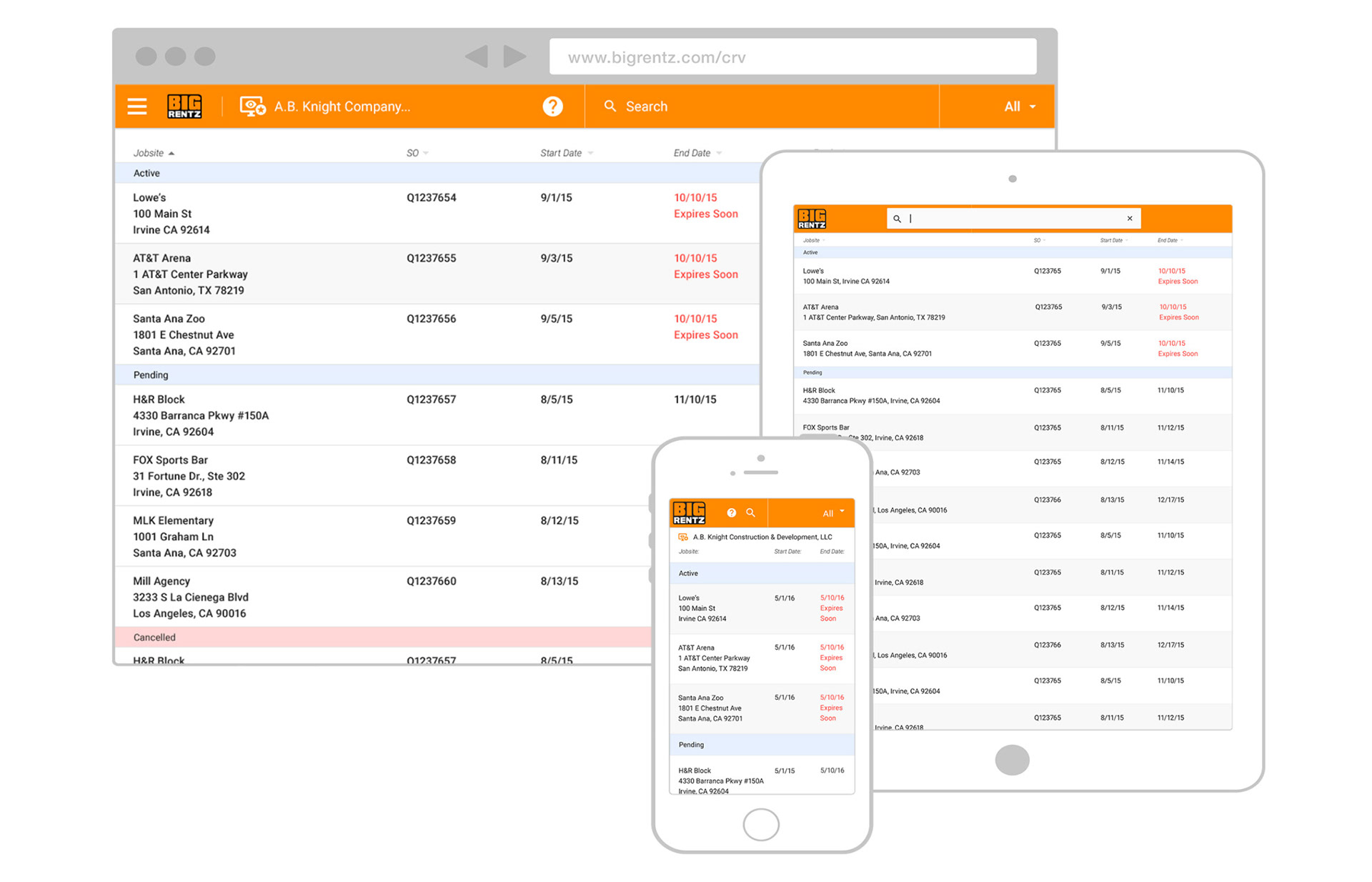The image size is (1372, 882).
Task: Select desktop H&R Block row under Pending
Action: pos(437,415)
